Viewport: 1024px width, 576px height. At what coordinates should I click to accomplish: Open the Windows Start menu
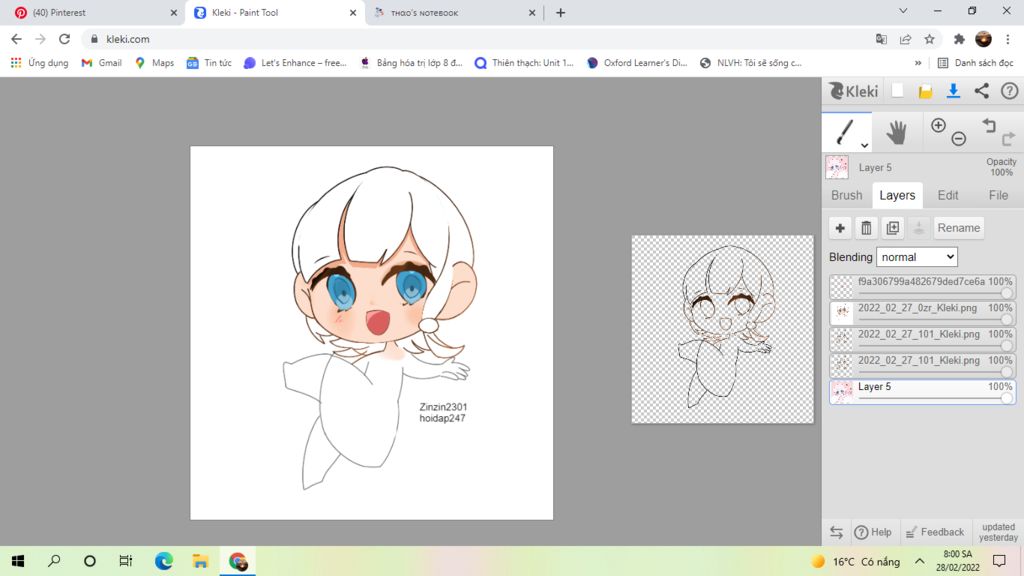click(18, 561)
